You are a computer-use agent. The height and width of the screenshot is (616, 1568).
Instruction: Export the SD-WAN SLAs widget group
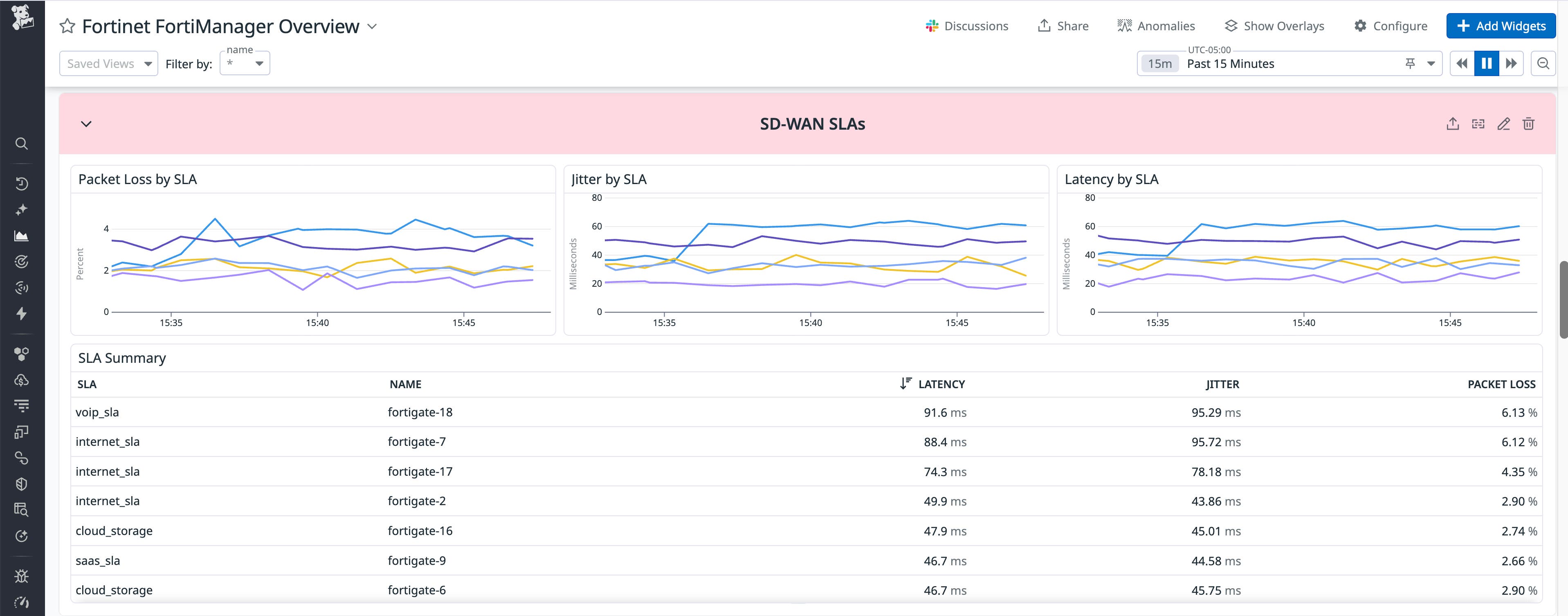coord(1453,124)
